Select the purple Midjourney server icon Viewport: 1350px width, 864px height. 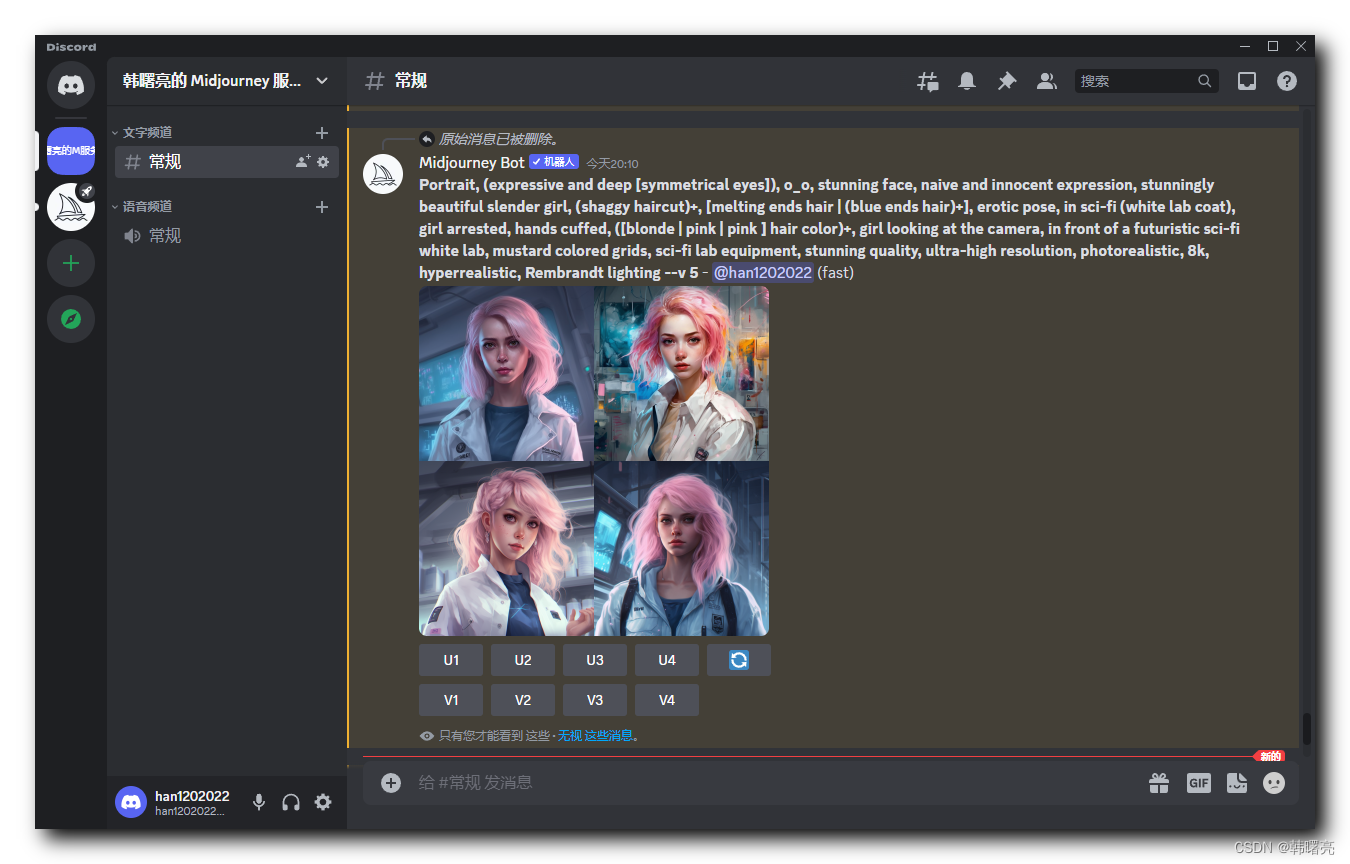click(71, 151)
